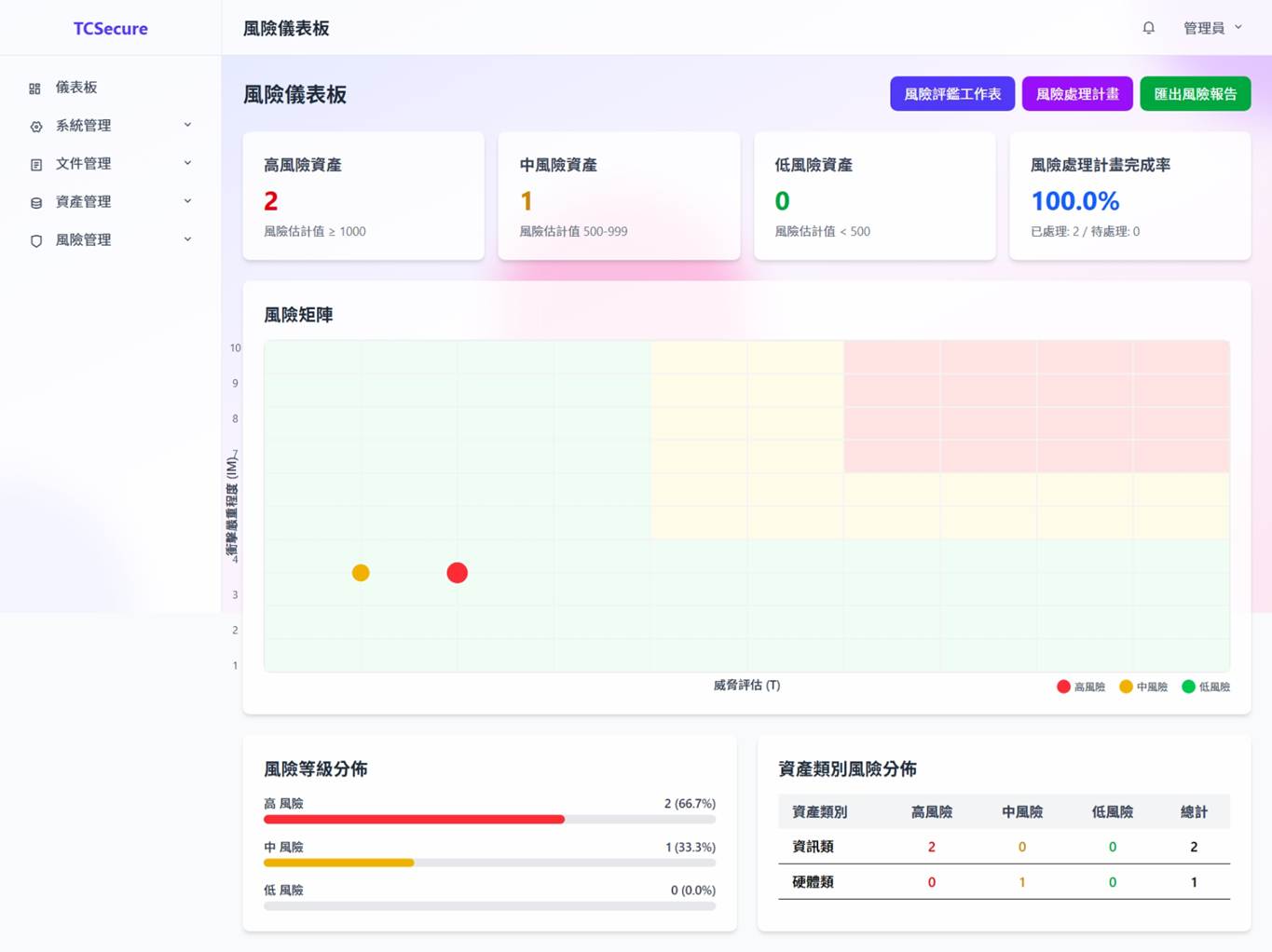Open the 儀表板 menu item
This screenshot has width=1272, height=952.
point(76,88)
